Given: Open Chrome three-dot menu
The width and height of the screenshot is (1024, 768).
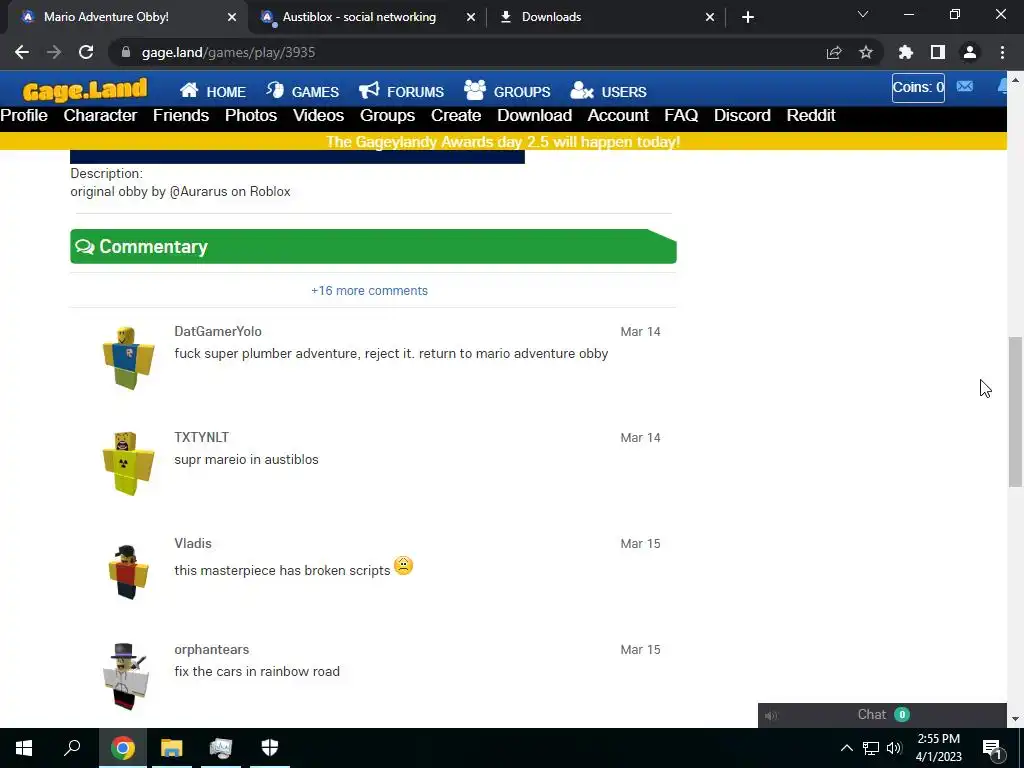Looking at the screenshot, I should [1002, 52].
